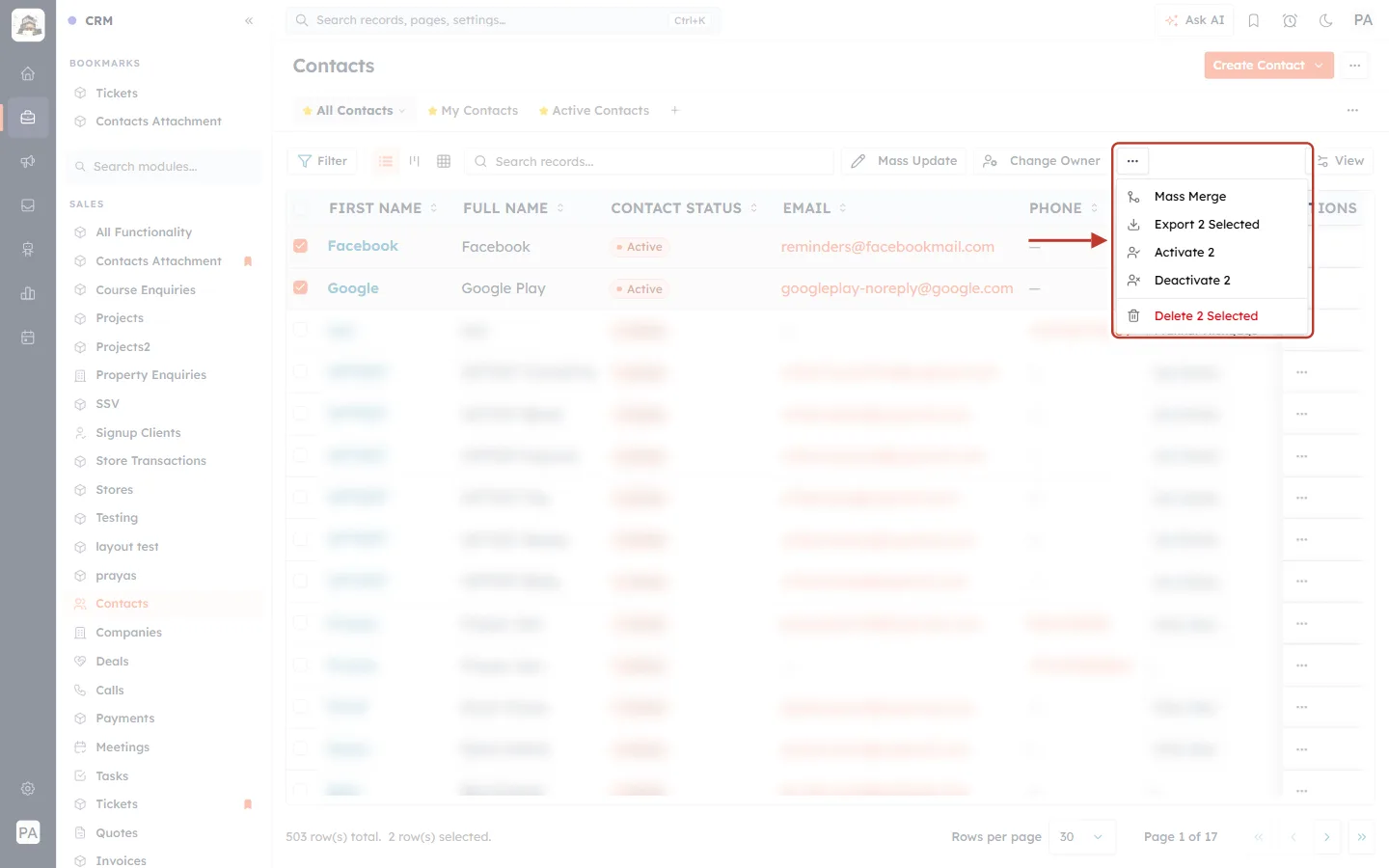This screenshot has height=868, width=1389.
Task: Select Activate 2 in the menu
Action: pyautogui.click(x=1212, y=253)
